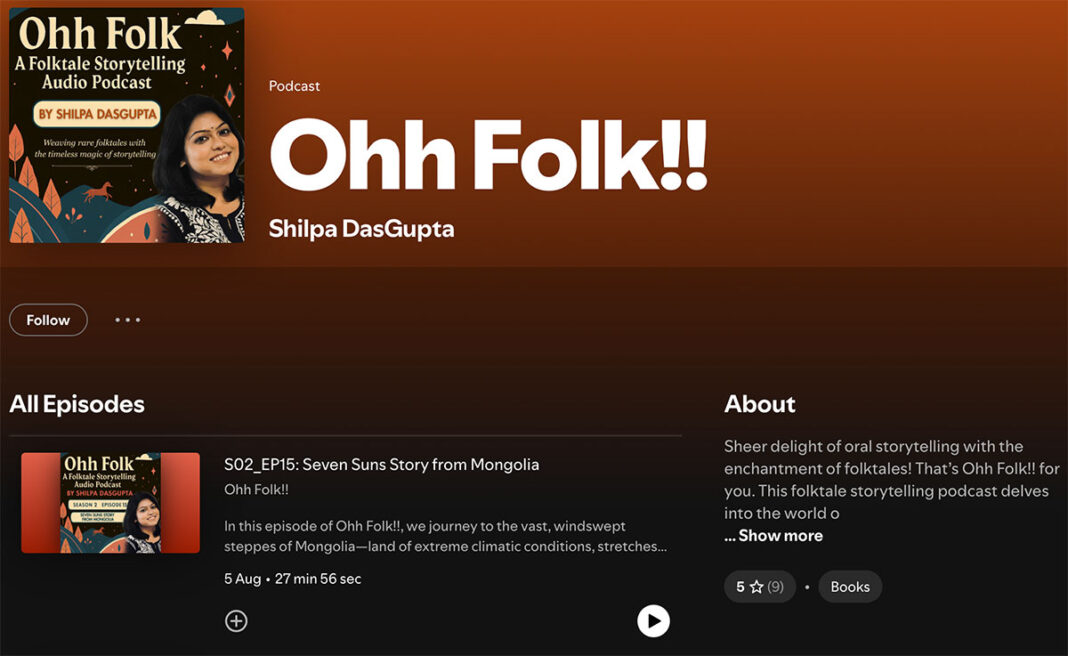Image resolution: width=1068 pixels, height=656 pixels.
Task: Click the podcast cover artwork
Action: pyautogui.click(x=125, y=125)
